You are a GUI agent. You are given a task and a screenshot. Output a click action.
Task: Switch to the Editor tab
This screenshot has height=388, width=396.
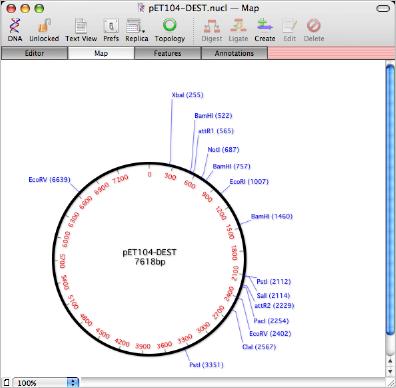pyautogui.click(x=34, y=53)
